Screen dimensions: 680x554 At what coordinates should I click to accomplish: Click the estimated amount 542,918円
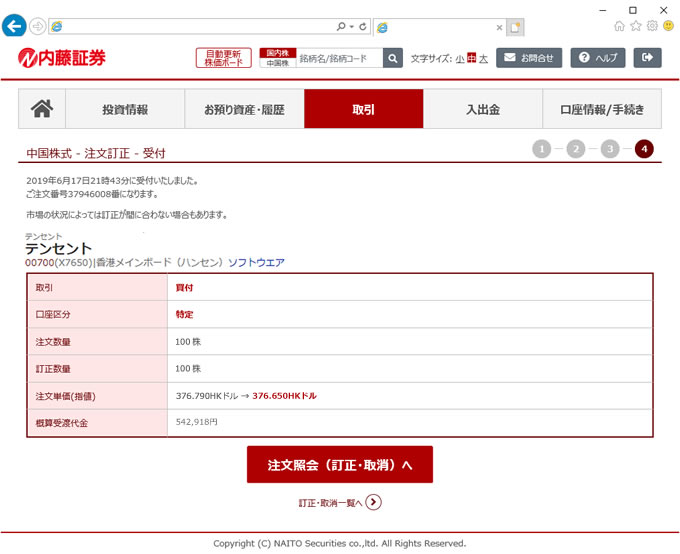click(x=196, y=422)
